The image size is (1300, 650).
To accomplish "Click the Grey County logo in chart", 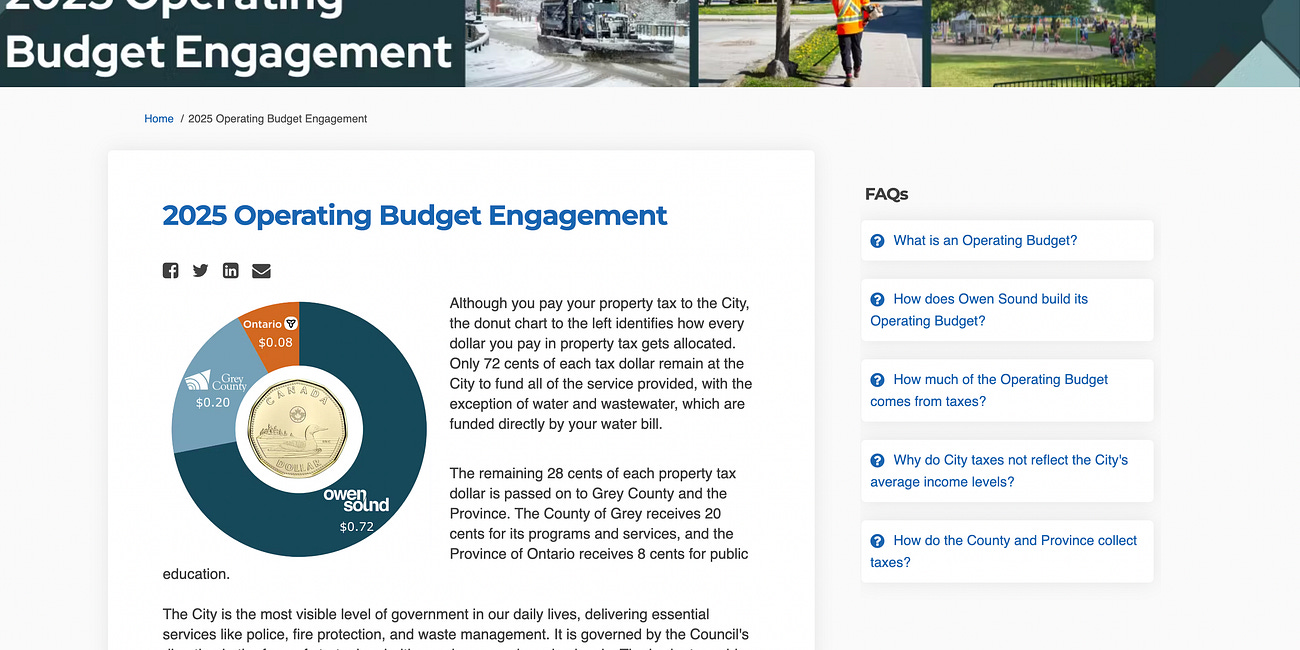I will (x=215, y=381).
